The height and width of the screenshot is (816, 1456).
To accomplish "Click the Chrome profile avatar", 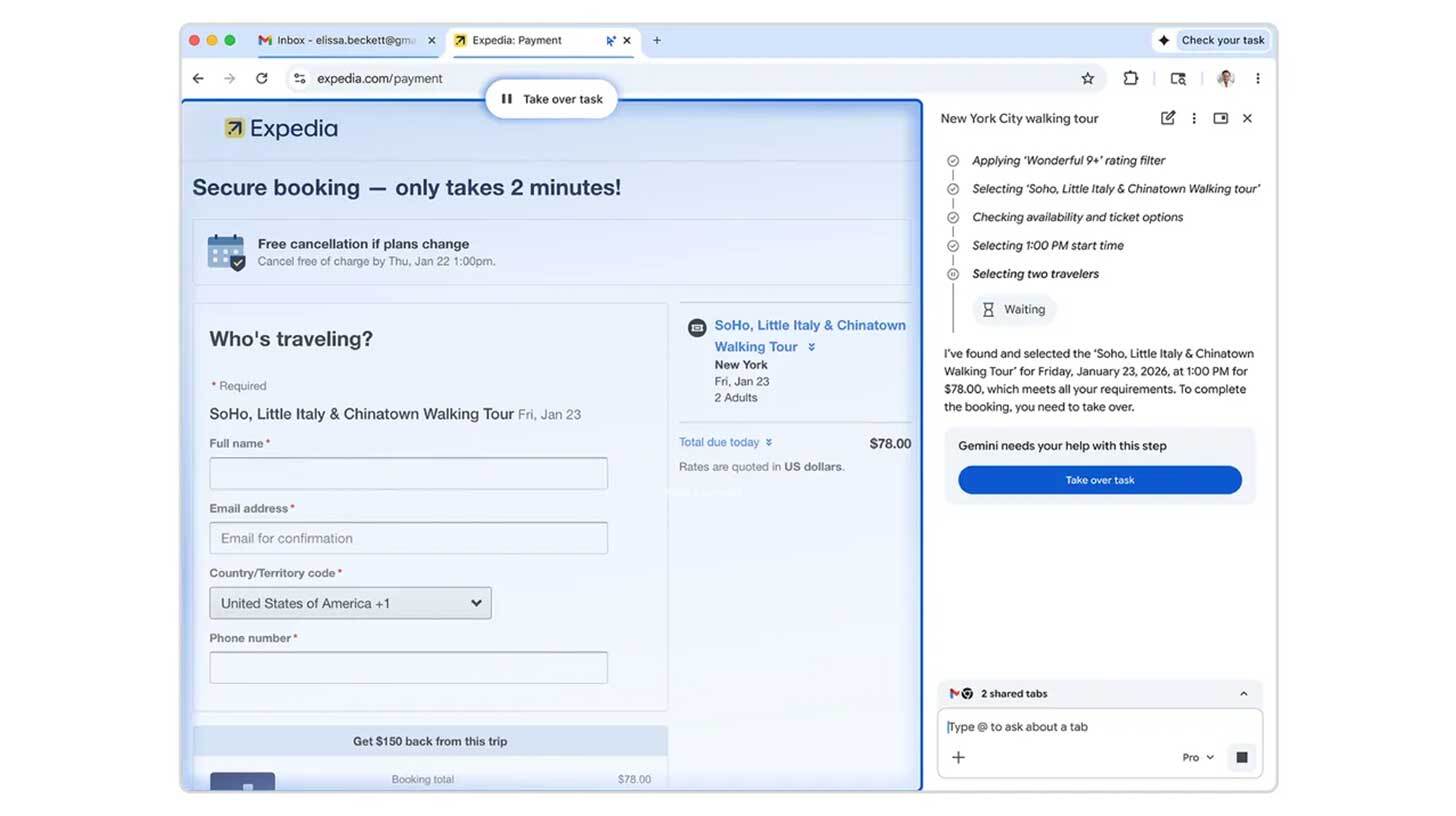I will [x=1225, y=78].
